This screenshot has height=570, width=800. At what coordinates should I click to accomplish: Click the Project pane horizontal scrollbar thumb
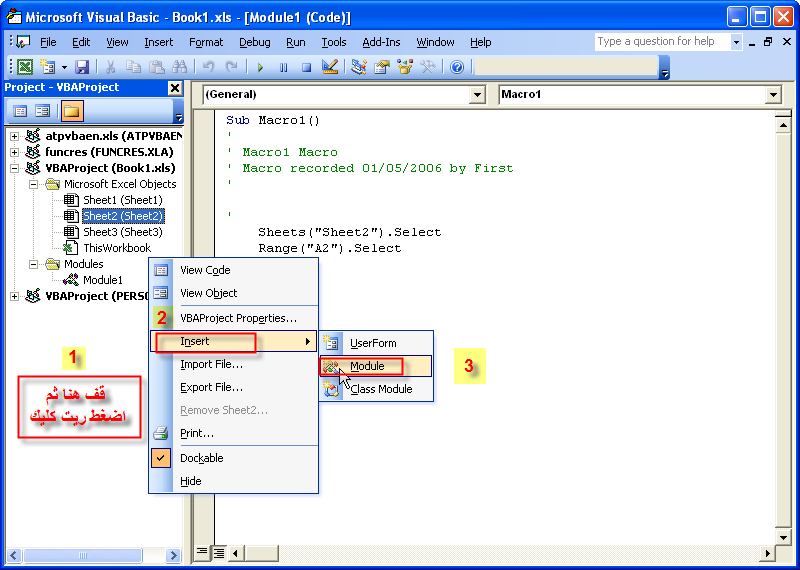pos(83,555)
